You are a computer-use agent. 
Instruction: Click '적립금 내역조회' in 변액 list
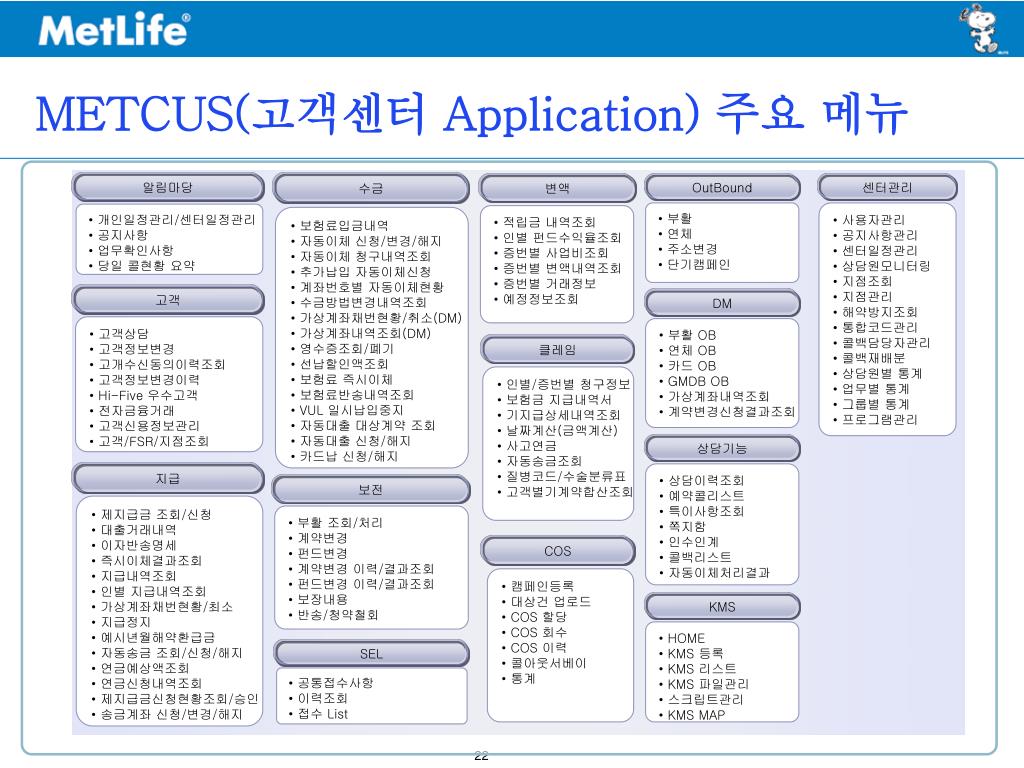click(549, 222)
